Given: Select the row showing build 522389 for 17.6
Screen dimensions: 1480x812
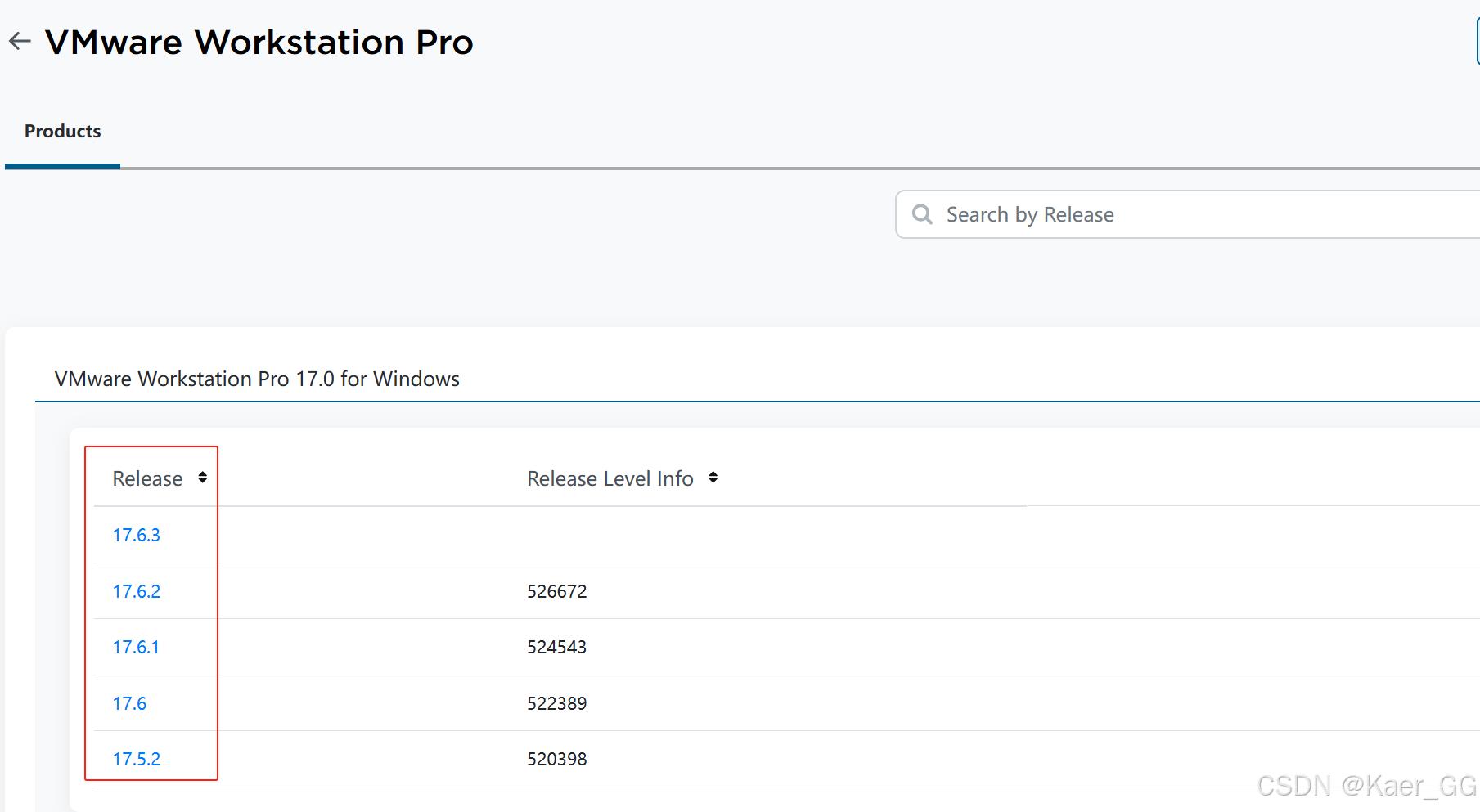Looking at the screenshot, I should [556, 702].
